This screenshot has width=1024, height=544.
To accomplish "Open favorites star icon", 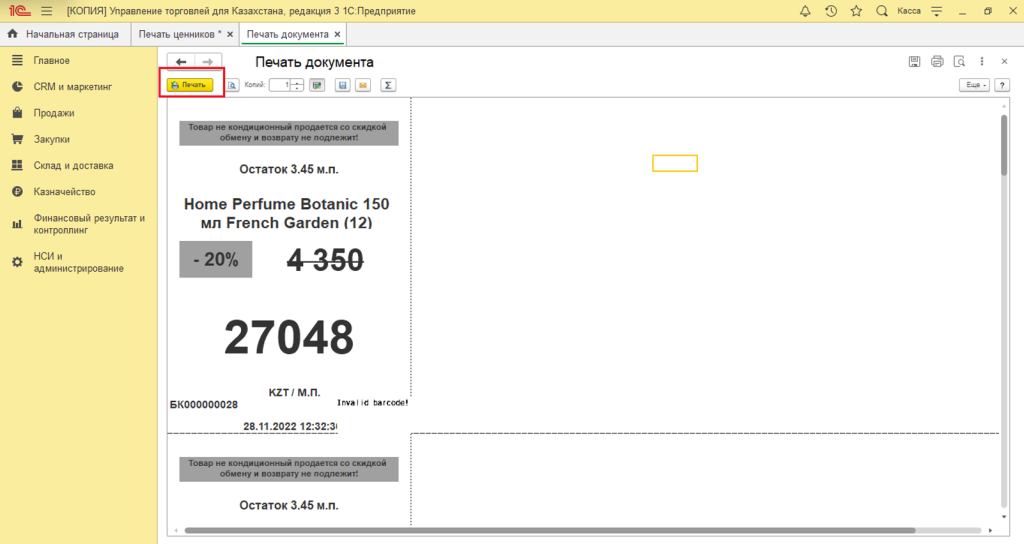I will [856, 11].
